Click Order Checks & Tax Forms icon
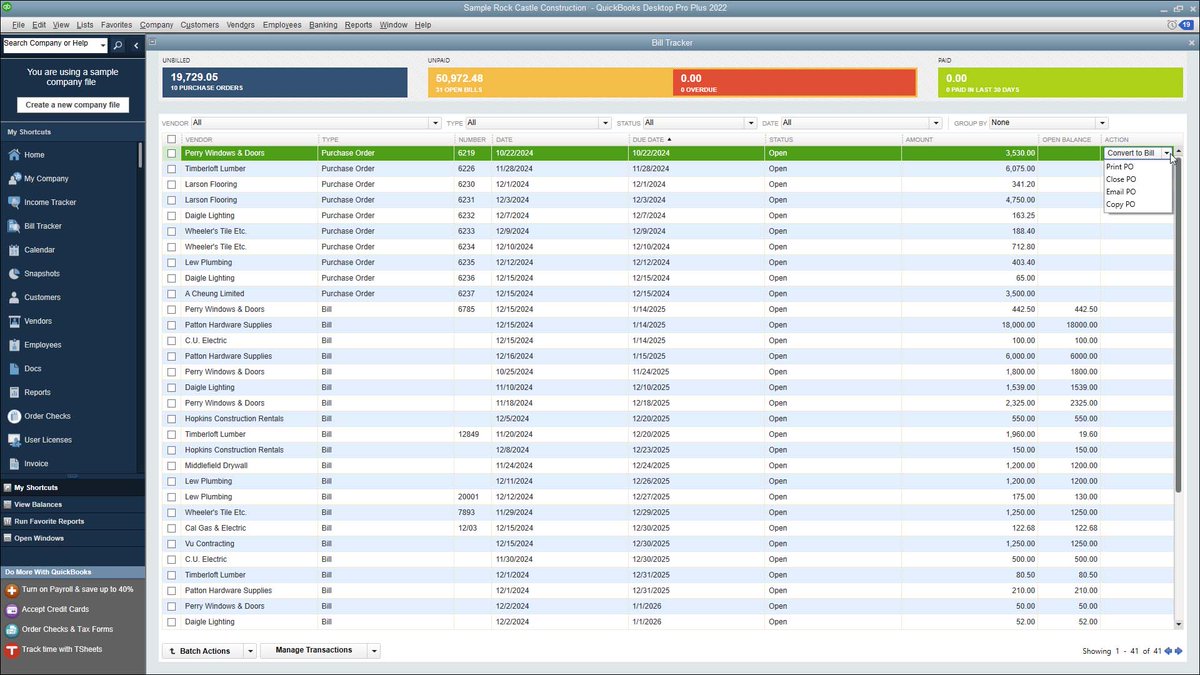The width and height of the screenshot is (1200, 675). [x=12, y=629]
